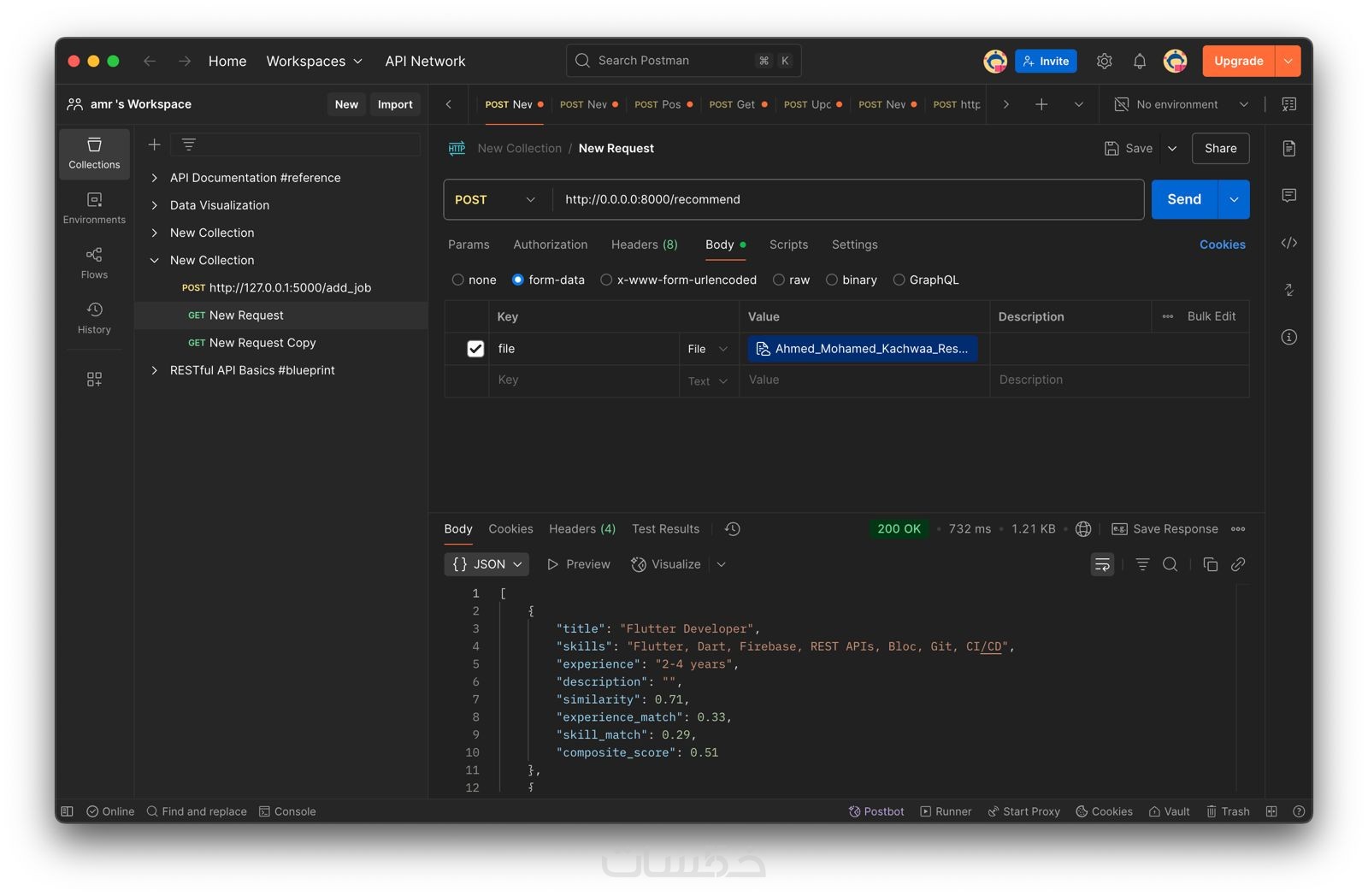The width and height of the screenshot is (1368, 896).
Task: Open the Collections sidebar panel
Action: coord(94,154)
